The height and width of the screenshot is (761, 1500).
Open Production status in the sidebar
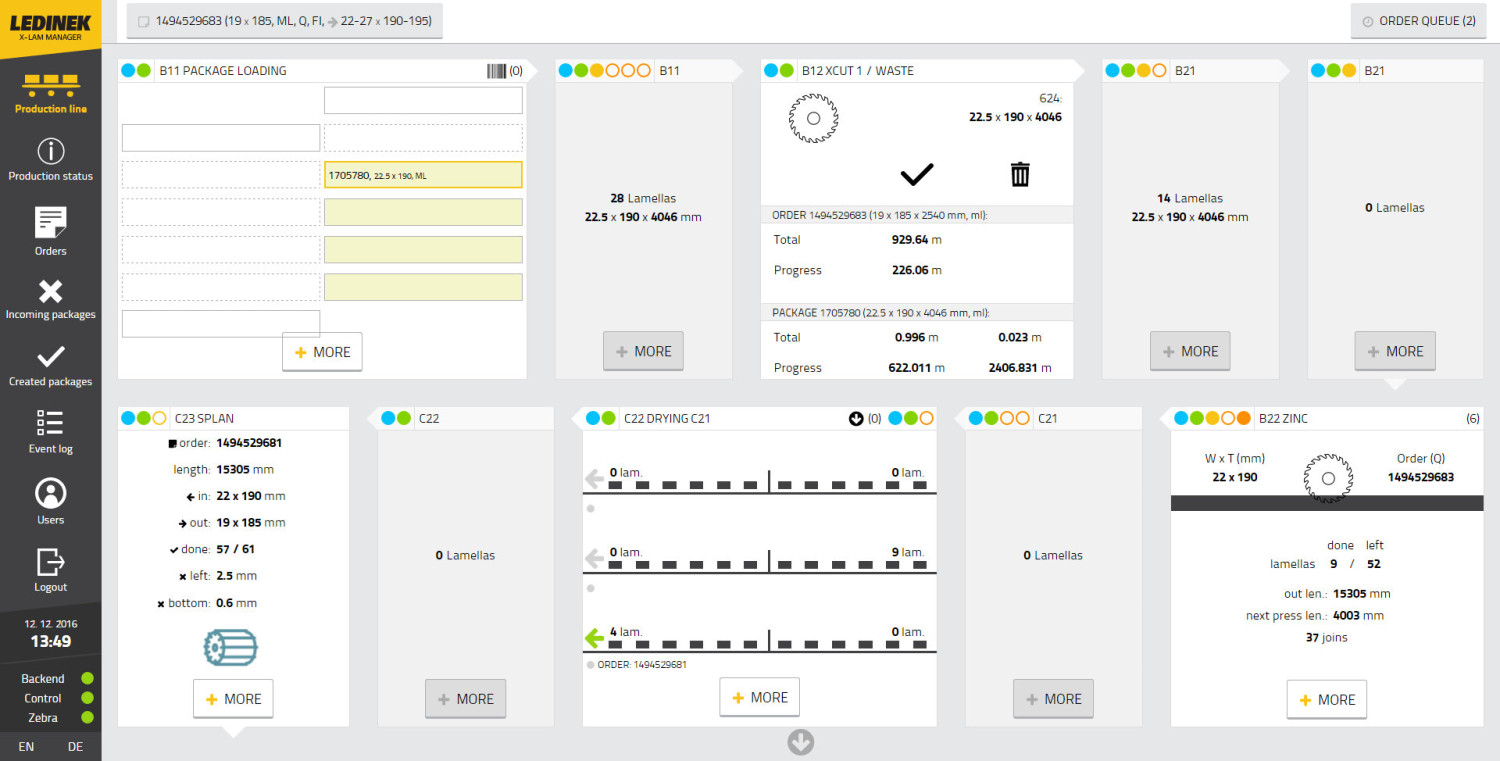point(50,160)
